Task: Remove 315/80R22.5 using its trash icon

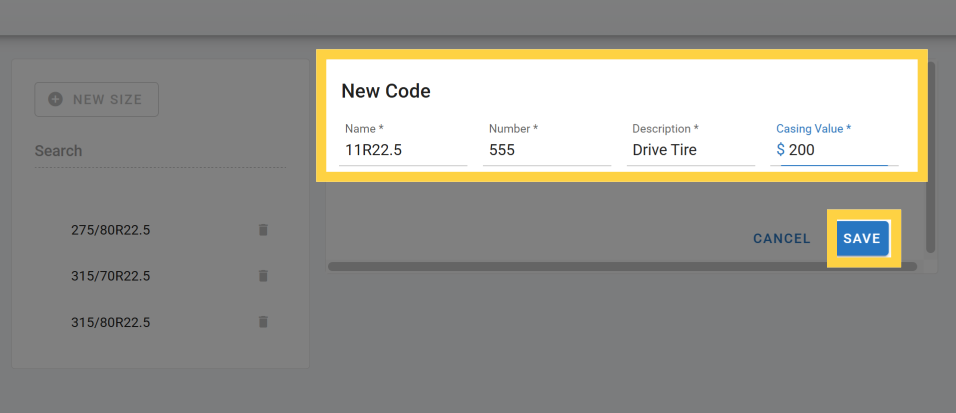Action: (263, 322)
